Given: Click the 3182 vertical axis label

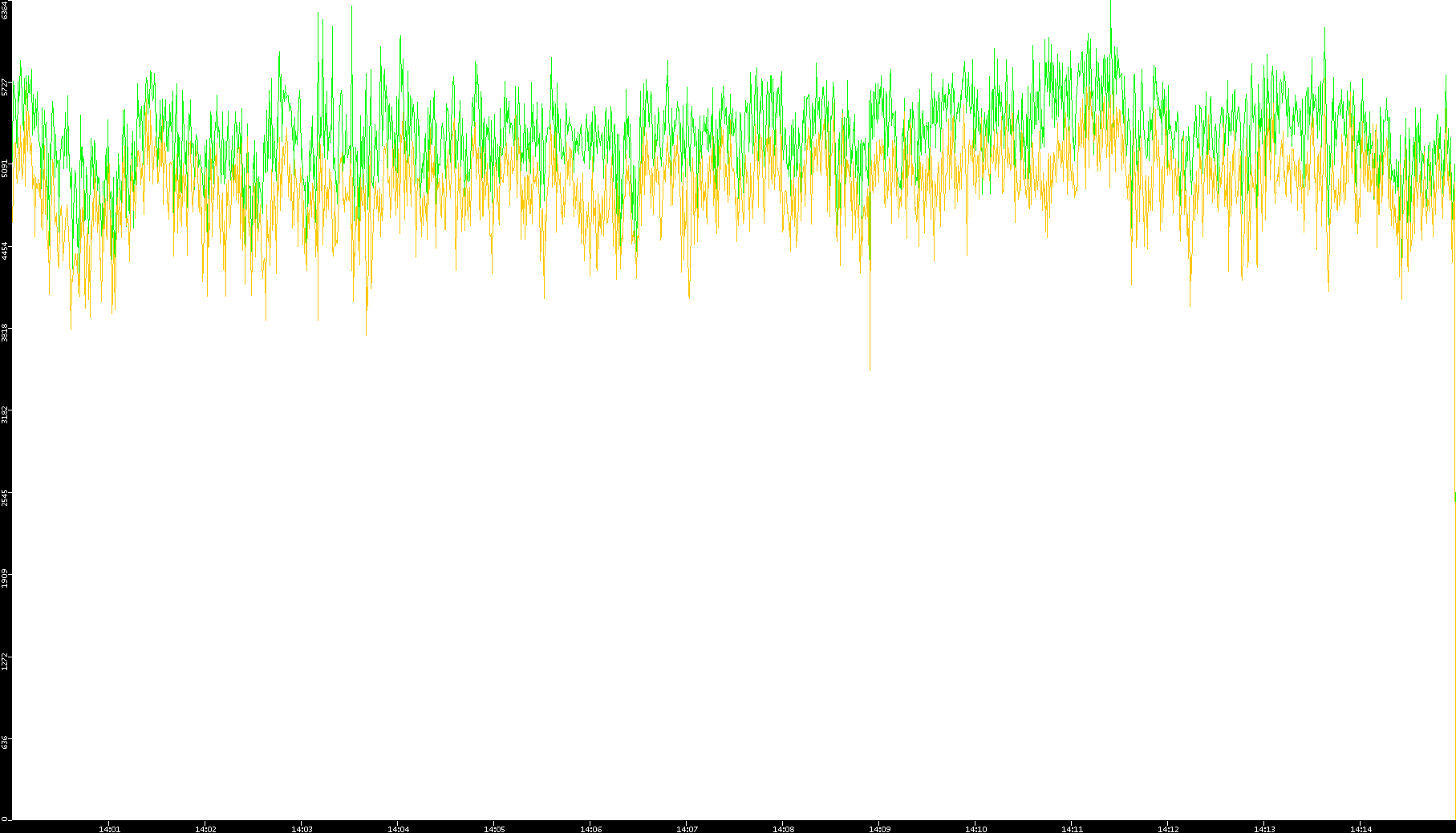Looking at the screenshot, I should (x=6, y=414).
